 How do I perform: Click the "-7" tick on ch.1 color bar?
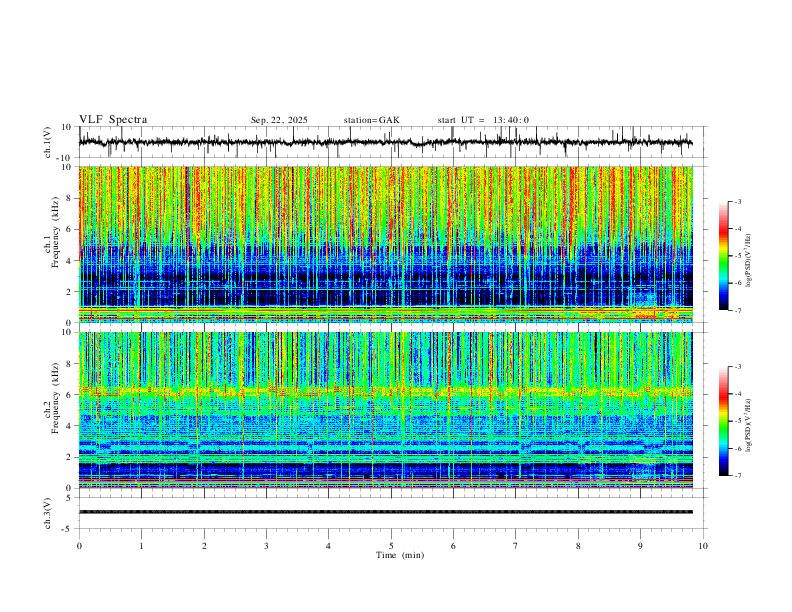(x=737, y=311)
